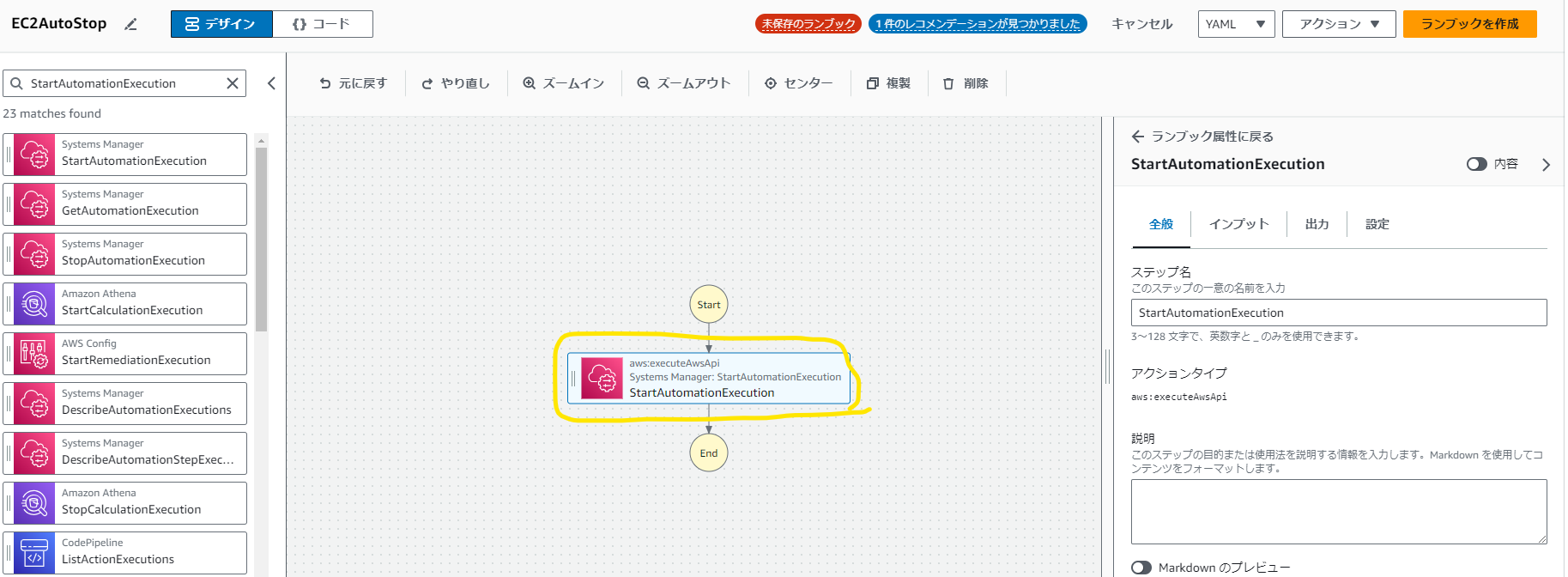Select the StopAutomationExecution action icon
The width and height of the screenshot is (1568, 577).
coord(34,254)
